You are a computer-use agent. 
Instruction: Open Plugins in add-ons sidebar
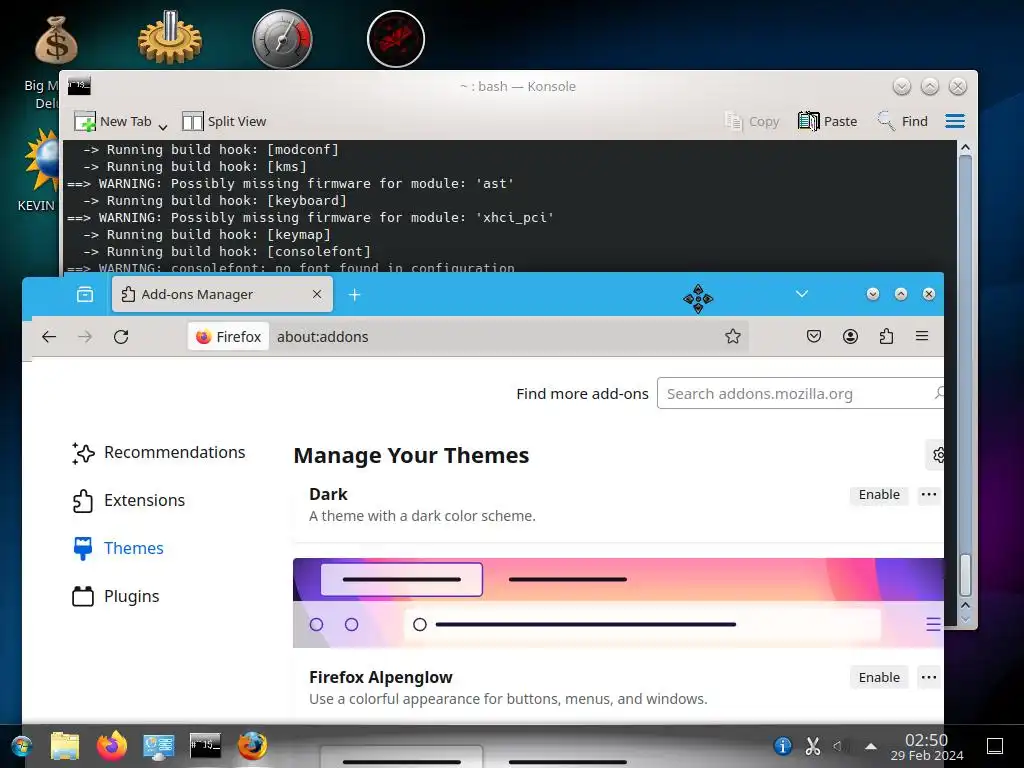coord(116,597)
